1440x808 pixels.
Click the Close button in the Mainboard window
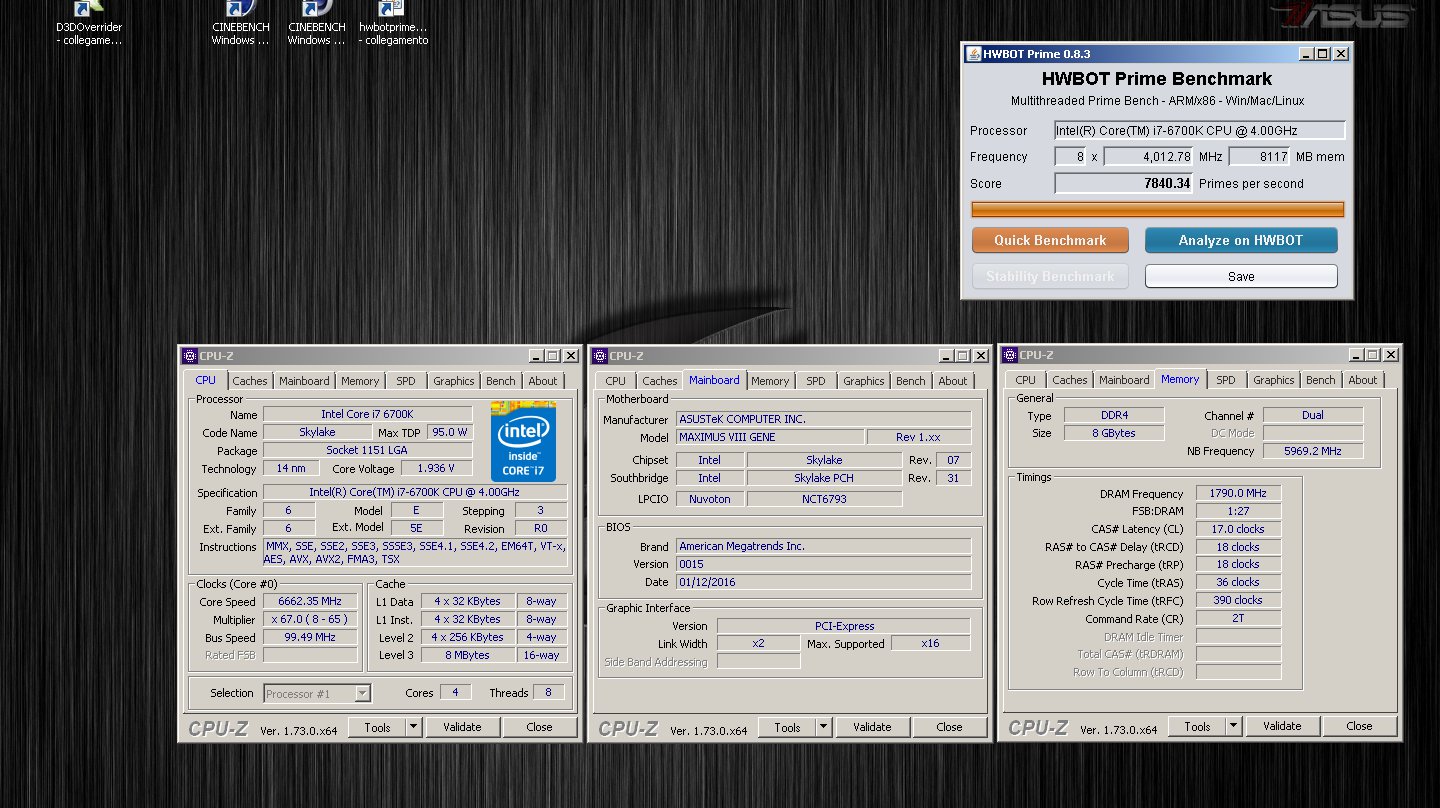(949, 727)
